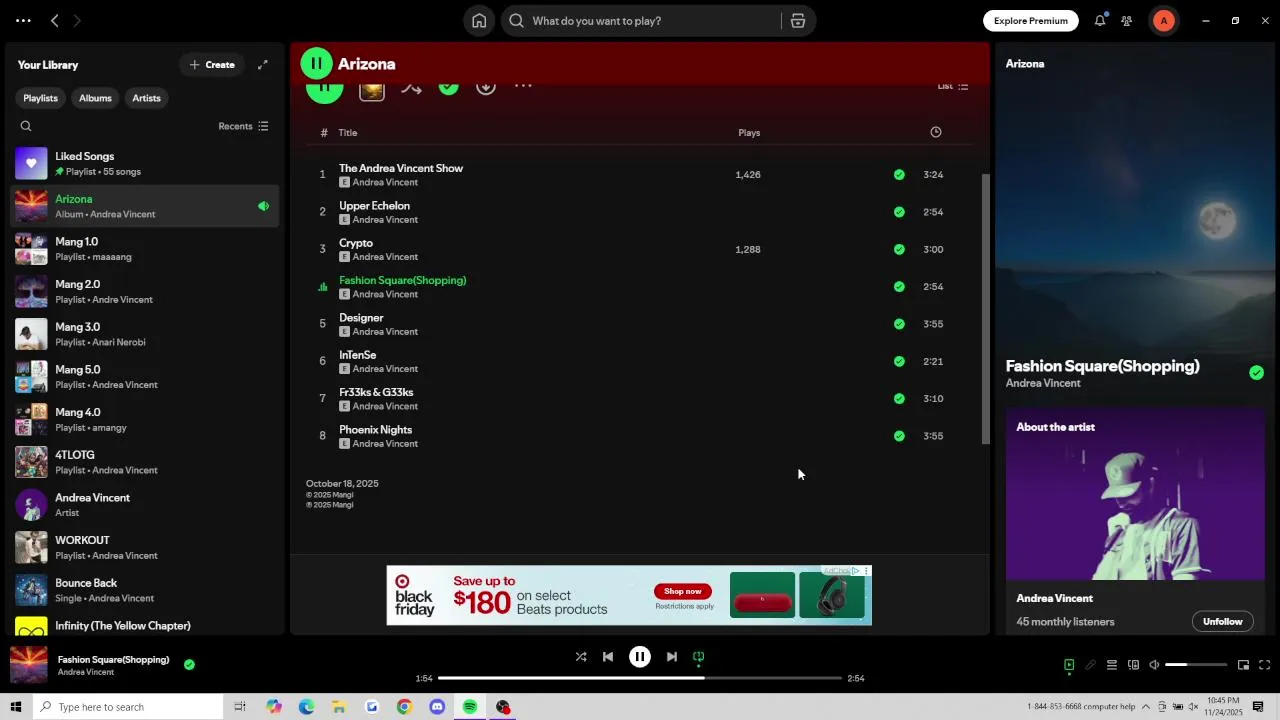The height and width of the screenshot is (720, 1280).
Task: Filter library by Artists
Action: tap(146, 98)
